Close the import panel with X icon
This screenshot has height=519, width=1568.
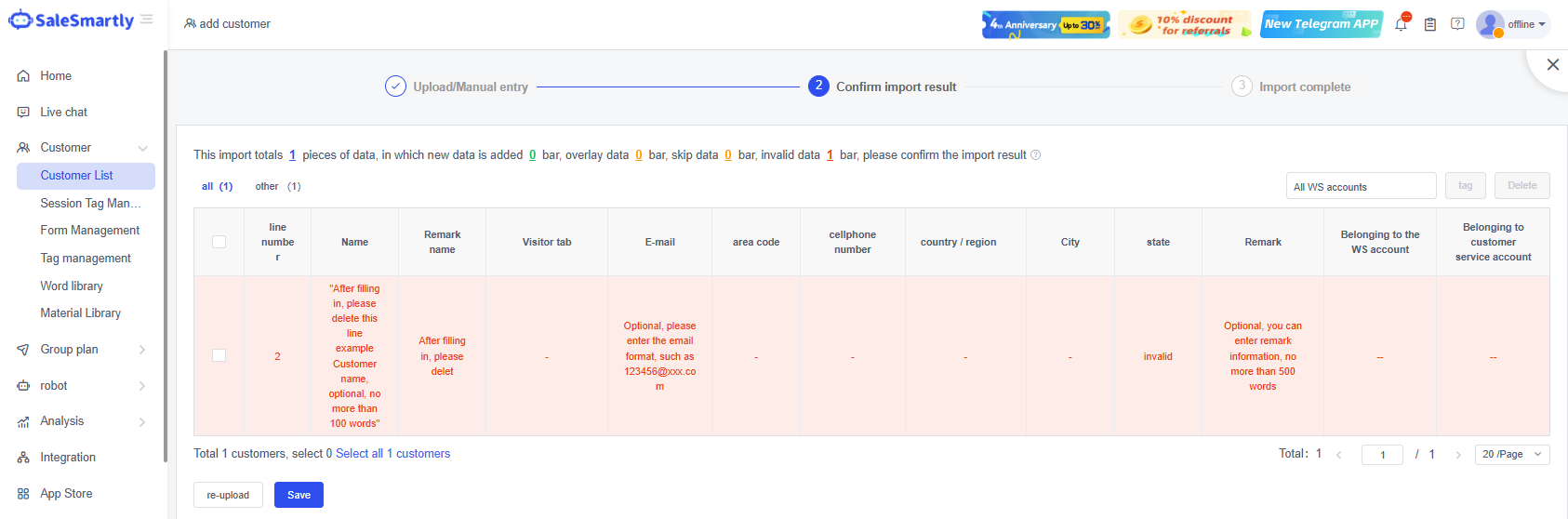(1552, 64)
